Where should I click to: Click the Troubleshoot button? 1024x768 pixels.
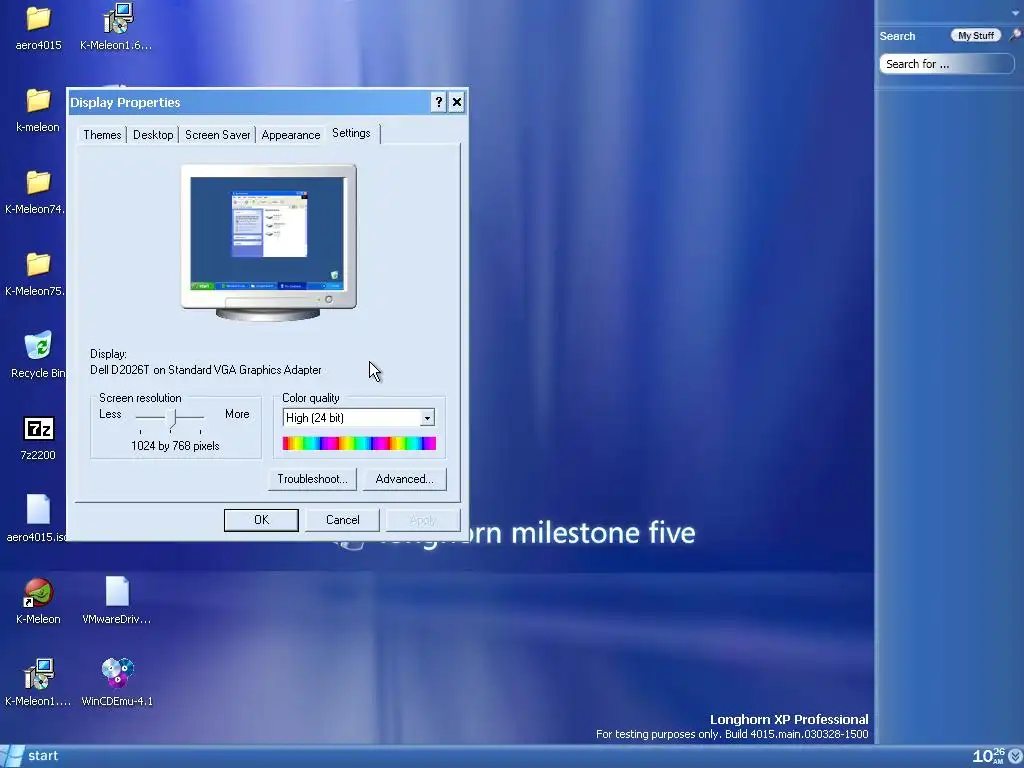(x=312, y=479)
